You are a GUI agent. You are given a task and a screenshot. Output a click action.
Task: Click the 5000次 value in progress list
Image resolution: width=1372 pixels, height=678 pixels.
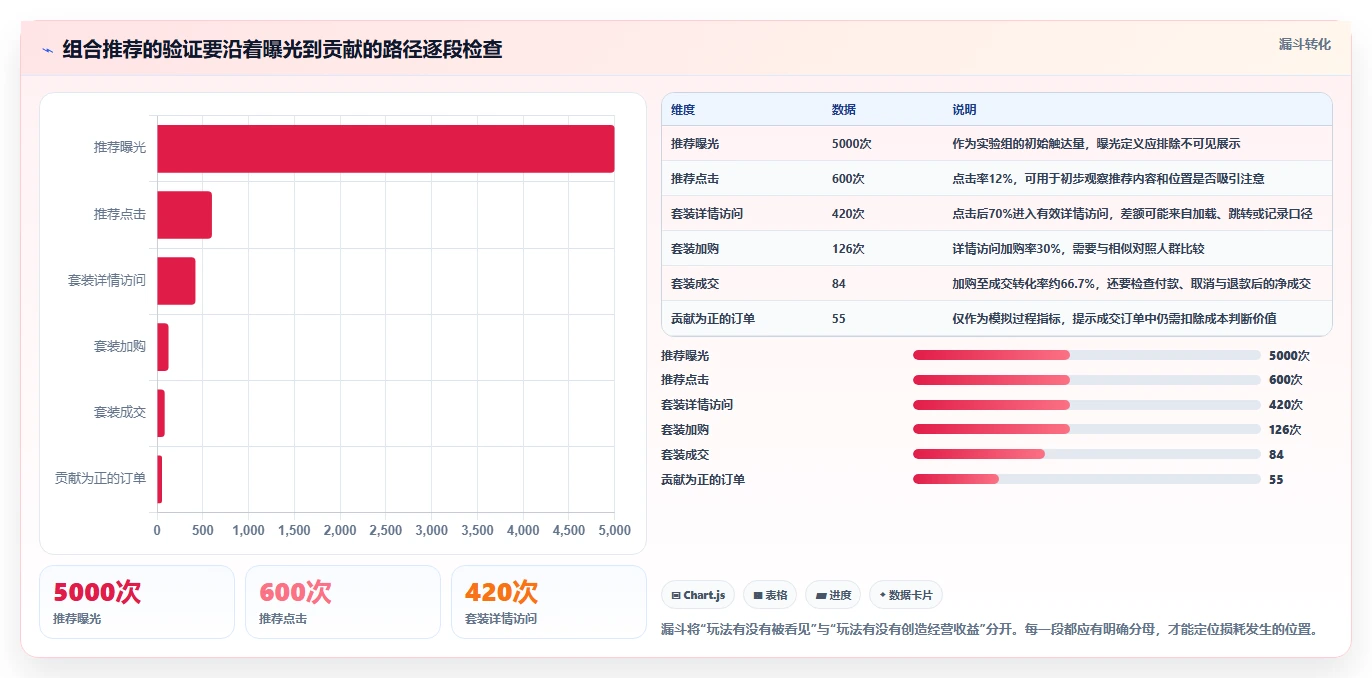[x=1289, y=355]
